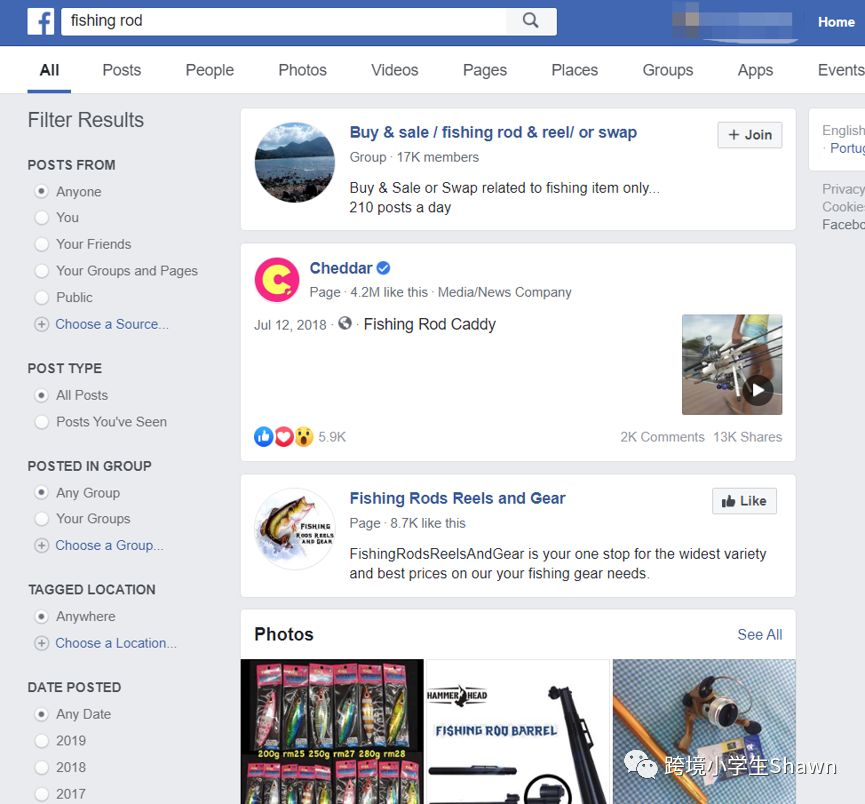
Task: Click the plus icon beside Choose a Group
Action: 41,546
